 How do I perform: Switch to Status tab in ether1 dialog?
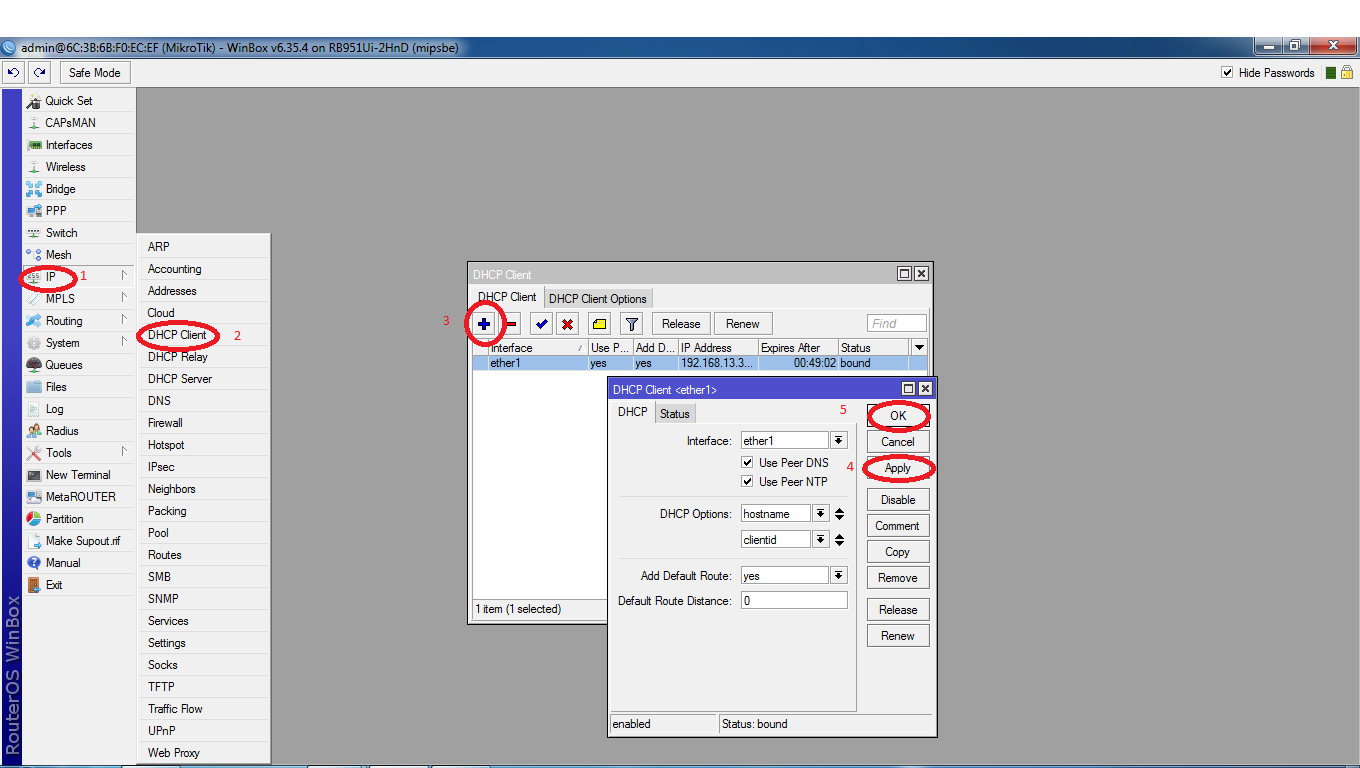(675, 414)
